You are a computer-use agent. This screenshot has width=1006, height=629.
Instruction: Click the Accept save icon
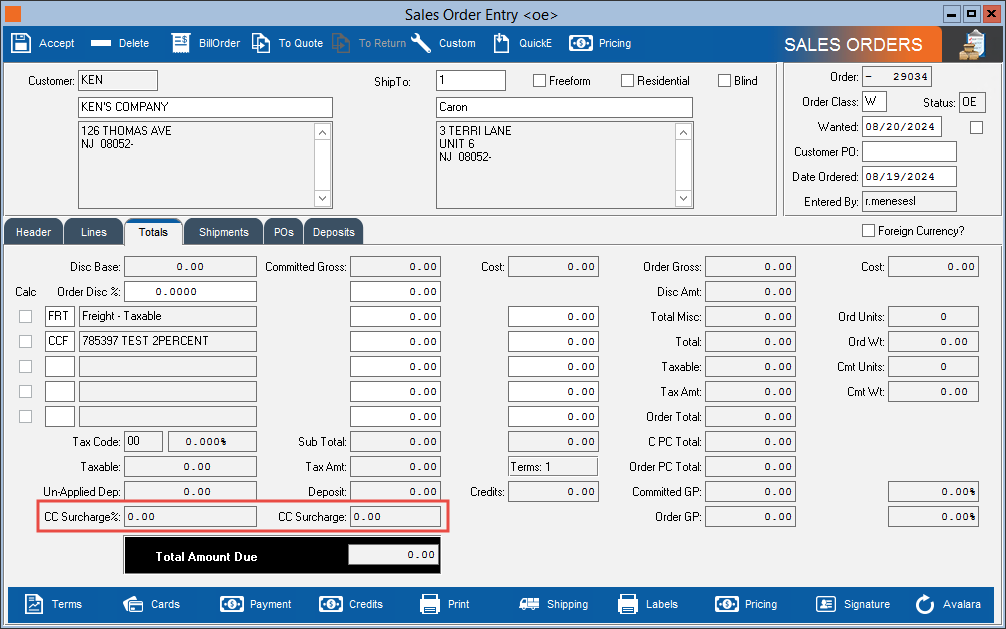[20, 43]
